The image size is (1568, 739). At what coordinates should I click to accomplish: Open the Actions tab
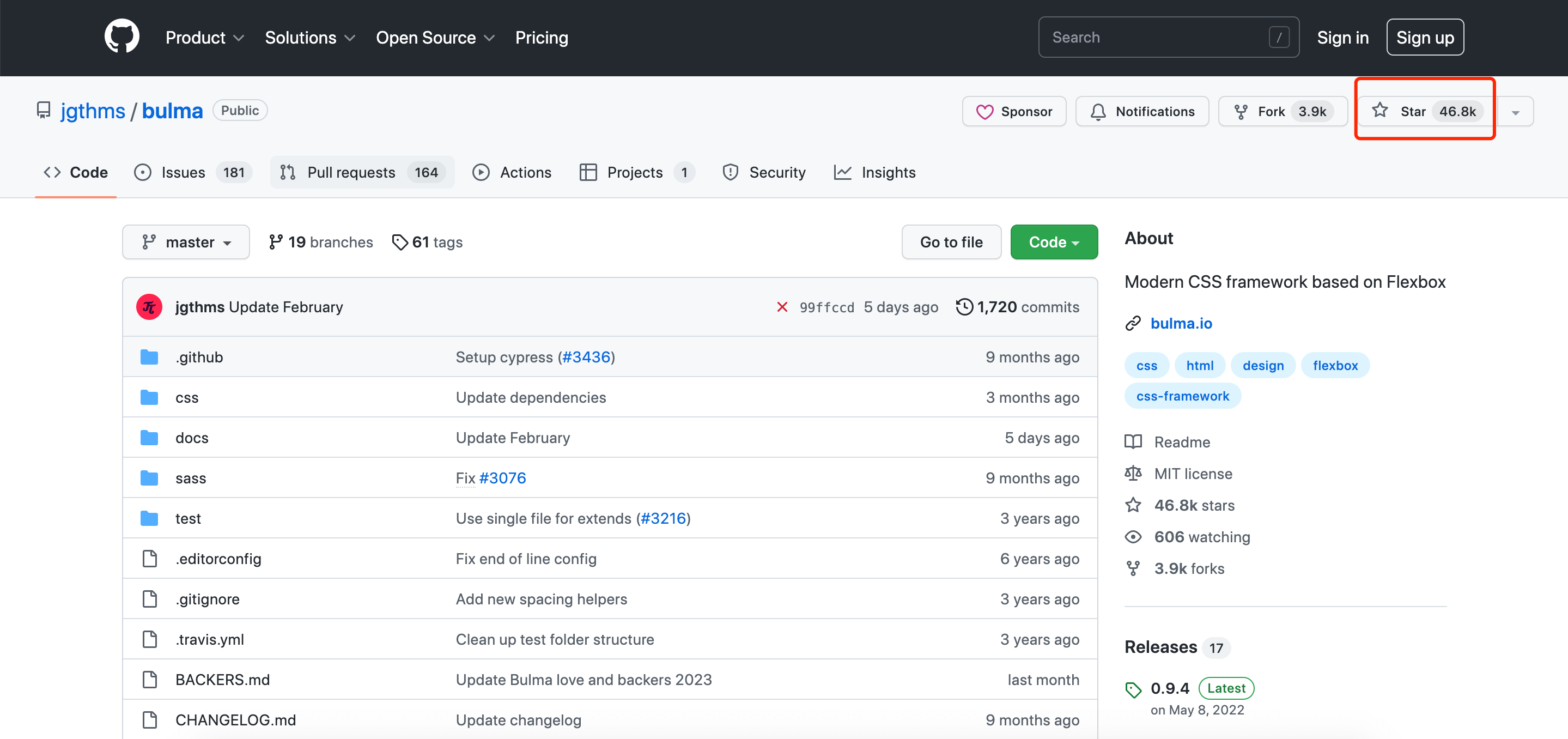pyautogui.click(x=512, y=172)
